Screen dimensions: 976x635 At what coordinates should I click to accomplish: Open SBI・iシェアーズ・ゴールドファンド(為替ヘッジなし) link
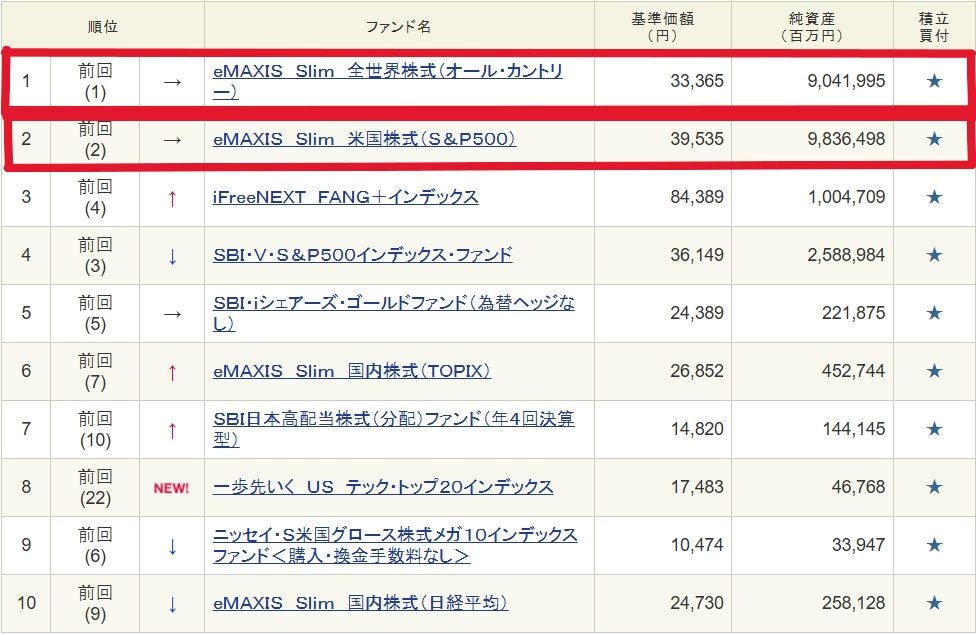click(393, 303)
